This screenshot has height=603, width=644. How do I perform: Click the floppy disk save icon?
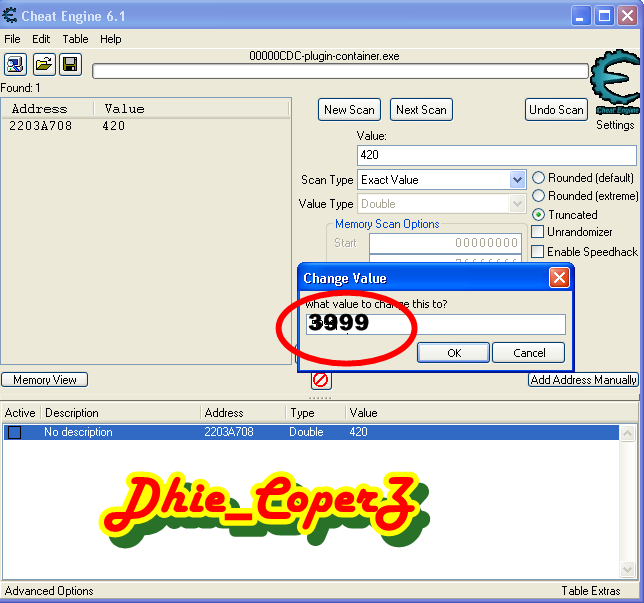click(x=70, y=64)
